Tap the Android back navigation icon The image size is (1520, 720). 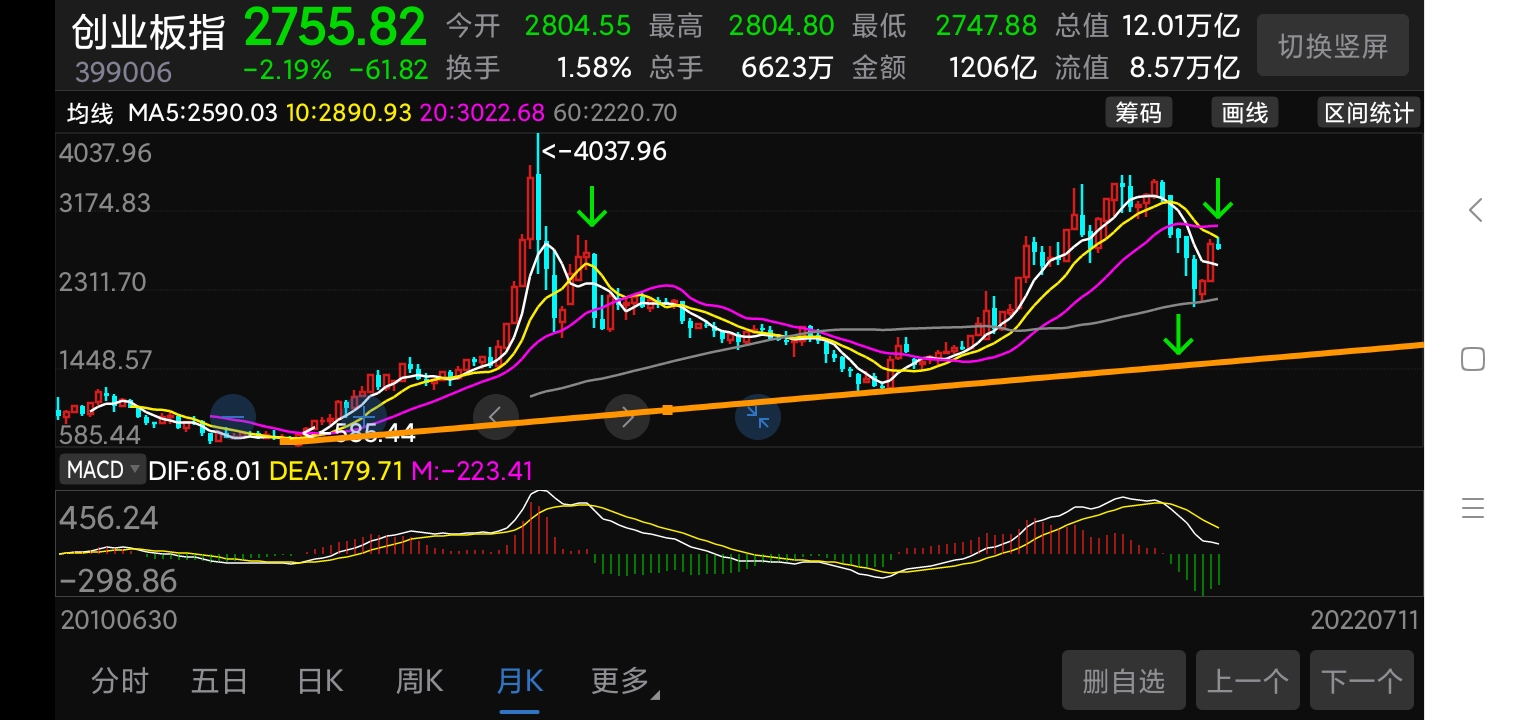click(1474, 210)
